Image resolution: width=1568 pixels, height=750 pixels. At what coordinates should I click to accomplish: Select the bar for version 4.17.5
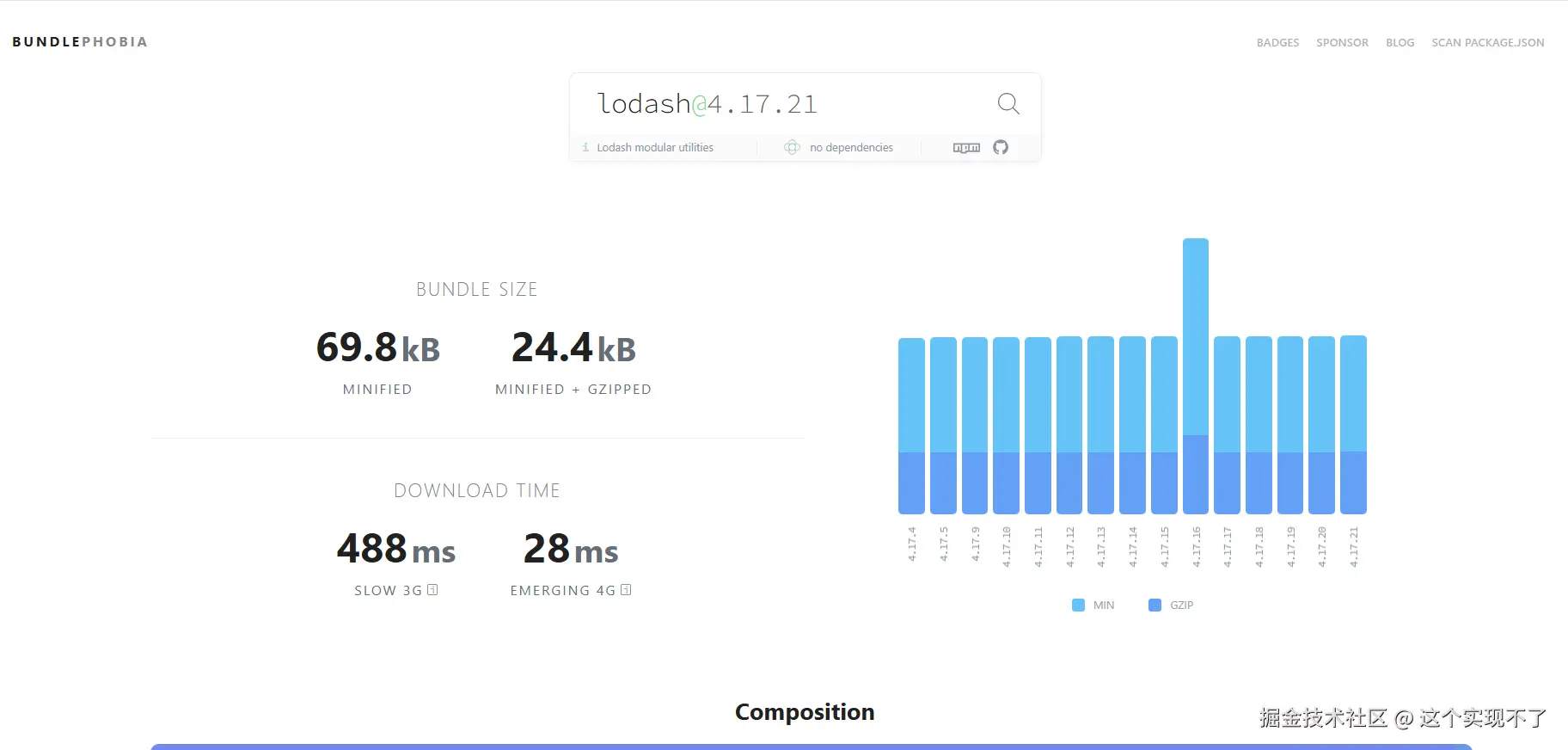point(943,426)
